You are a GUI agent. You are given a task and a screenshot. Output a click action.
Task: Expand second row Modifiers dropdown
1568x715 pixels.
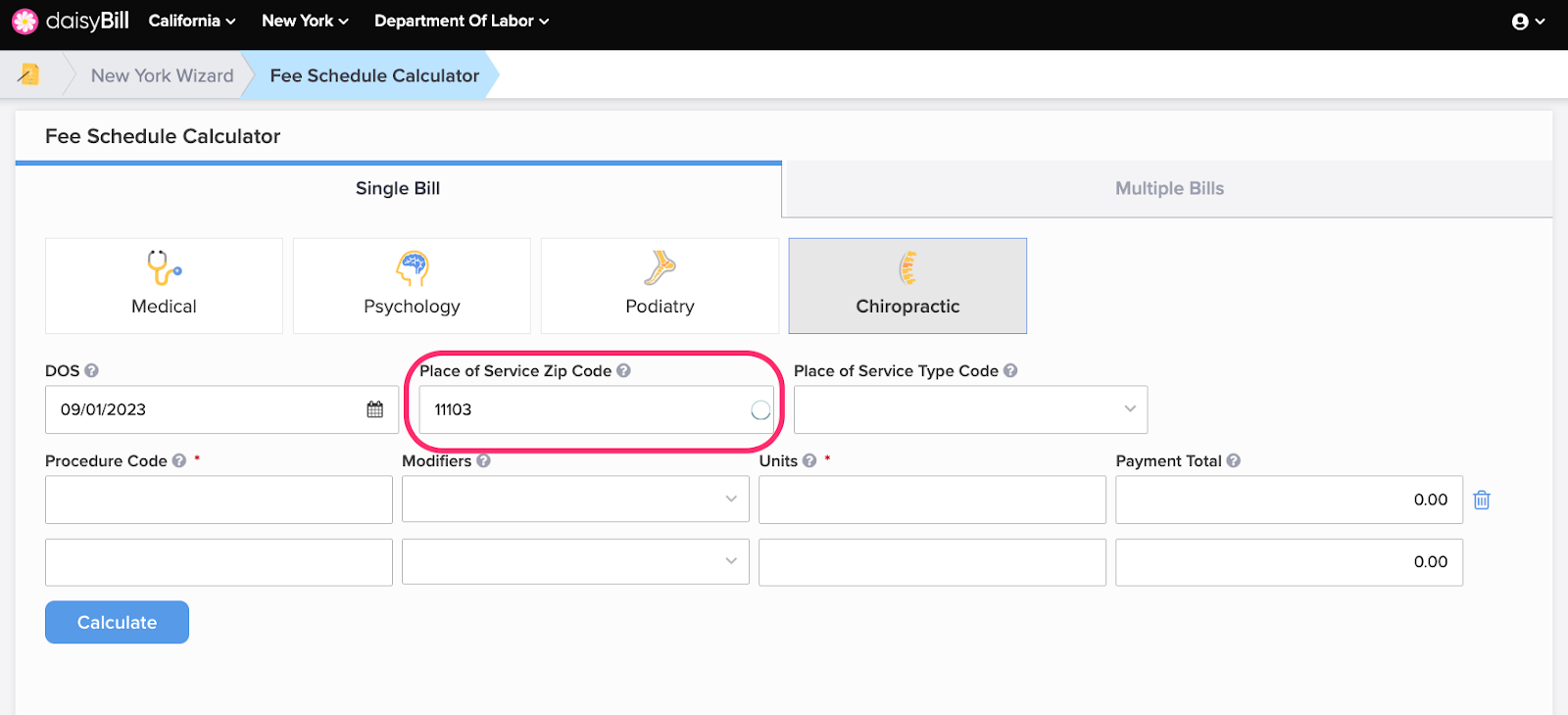[731, 561]
